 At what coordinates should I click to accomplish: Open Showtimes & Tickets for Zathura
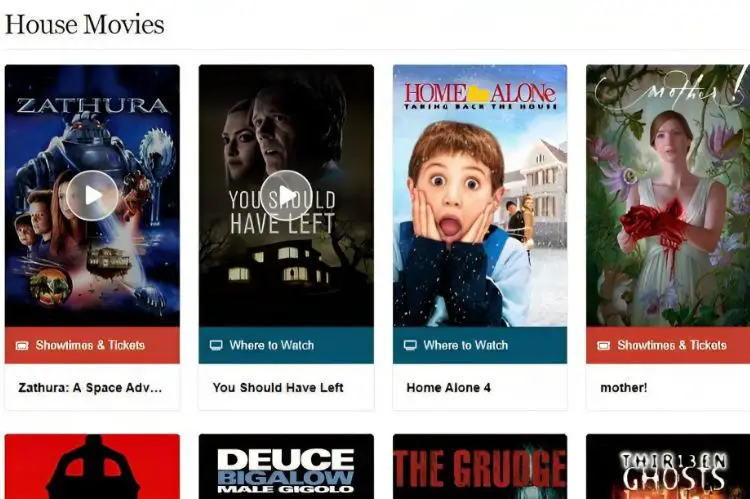coord(92,345)
